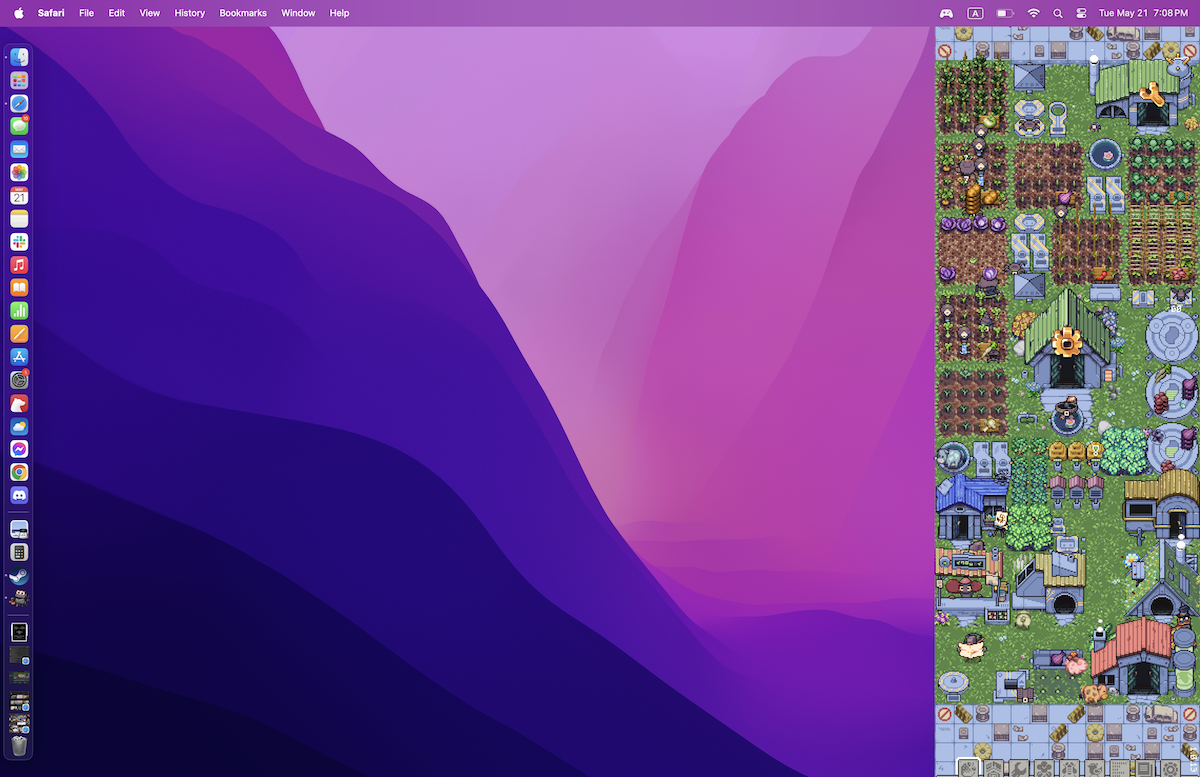Launch Steam from the dock
This screenshot has width=1200, height=777.
(x=19, y=576)
